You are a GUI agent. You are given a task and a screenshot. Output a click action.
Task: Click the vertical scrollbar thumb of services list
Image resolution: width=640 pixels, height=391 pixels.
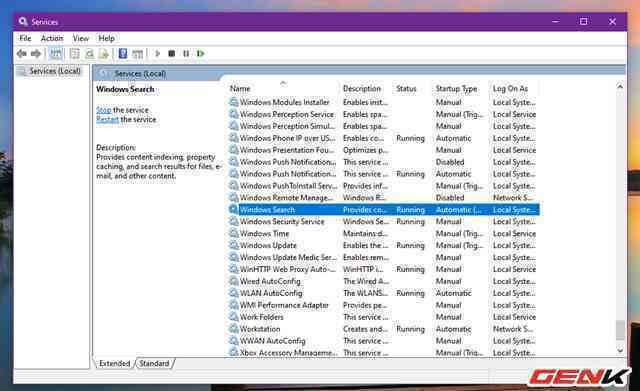(x=620, y=330)
